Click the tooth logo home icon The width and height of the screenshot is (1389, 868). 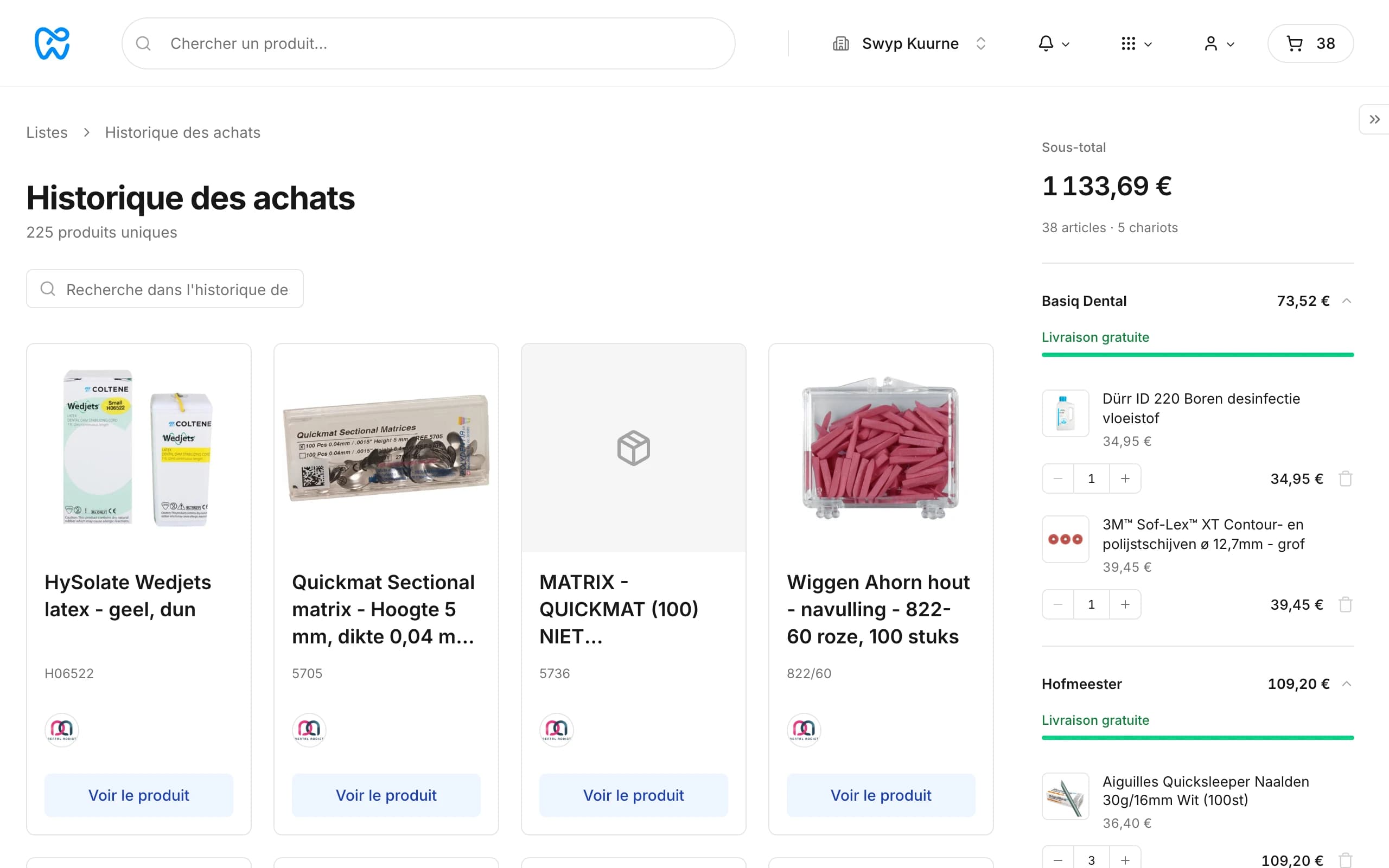pyautogui.click(x=52, y=43)
